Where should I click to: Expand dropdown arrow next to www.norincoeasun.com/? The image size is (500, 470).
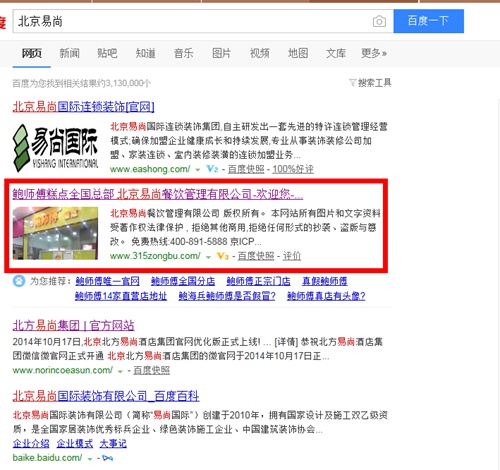pyautogui.click(x=120, y=371)
